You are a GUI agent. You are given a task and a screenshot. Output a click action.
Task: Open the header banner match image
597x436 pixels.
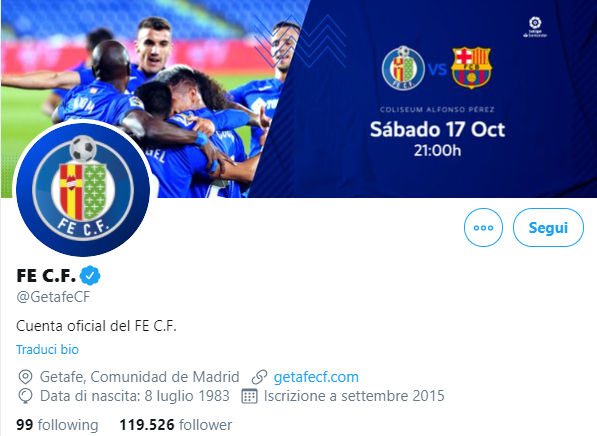tap(298, 99)
